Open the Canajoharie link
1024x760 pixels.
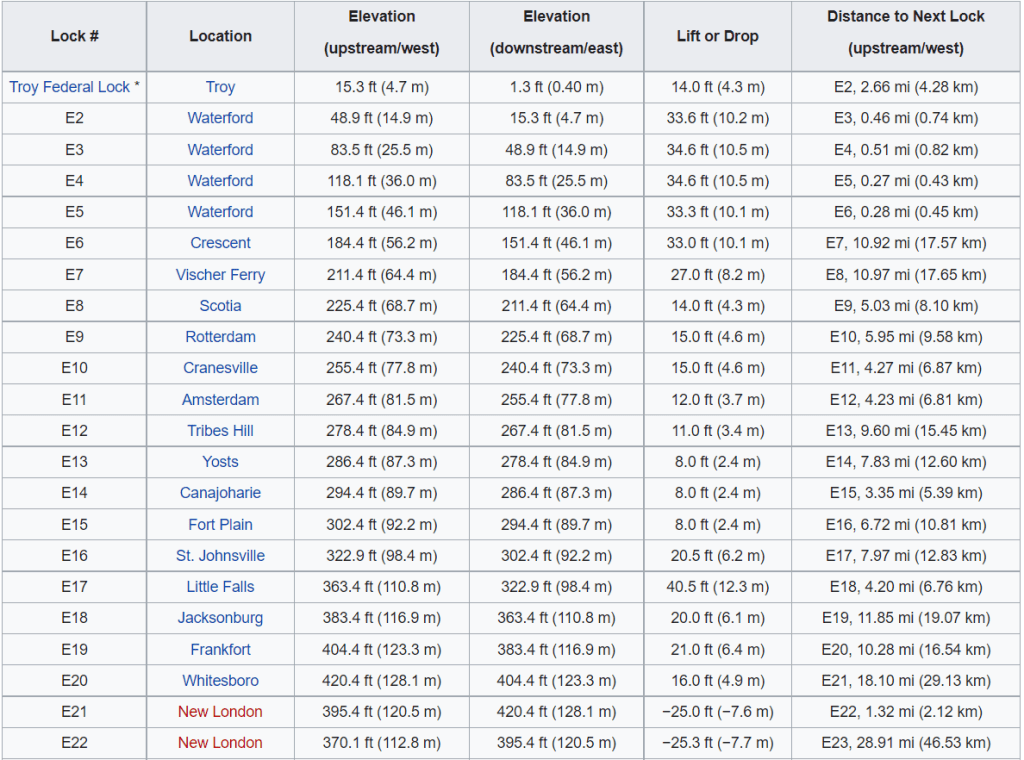tap(220, 493)
